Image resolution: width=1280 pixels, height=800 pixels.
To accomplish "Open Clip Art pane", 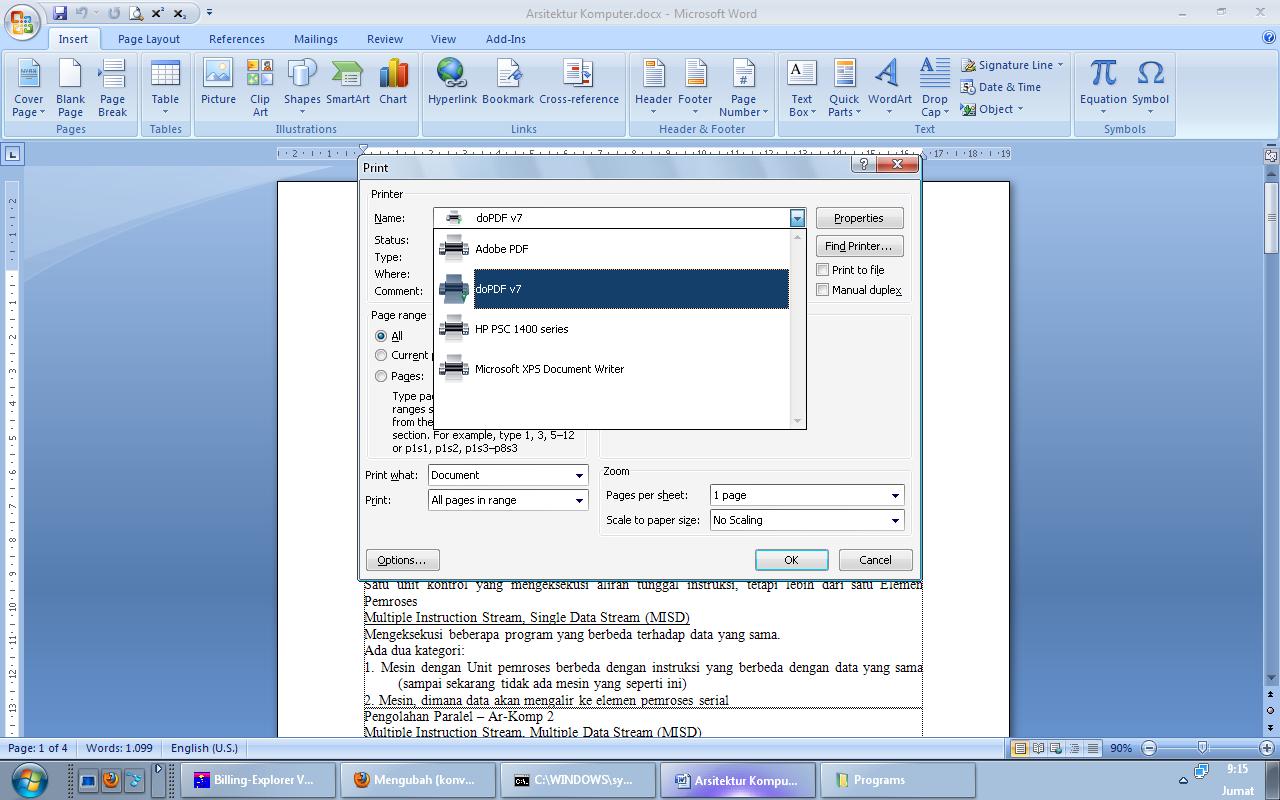I will [x=260, y=88].
